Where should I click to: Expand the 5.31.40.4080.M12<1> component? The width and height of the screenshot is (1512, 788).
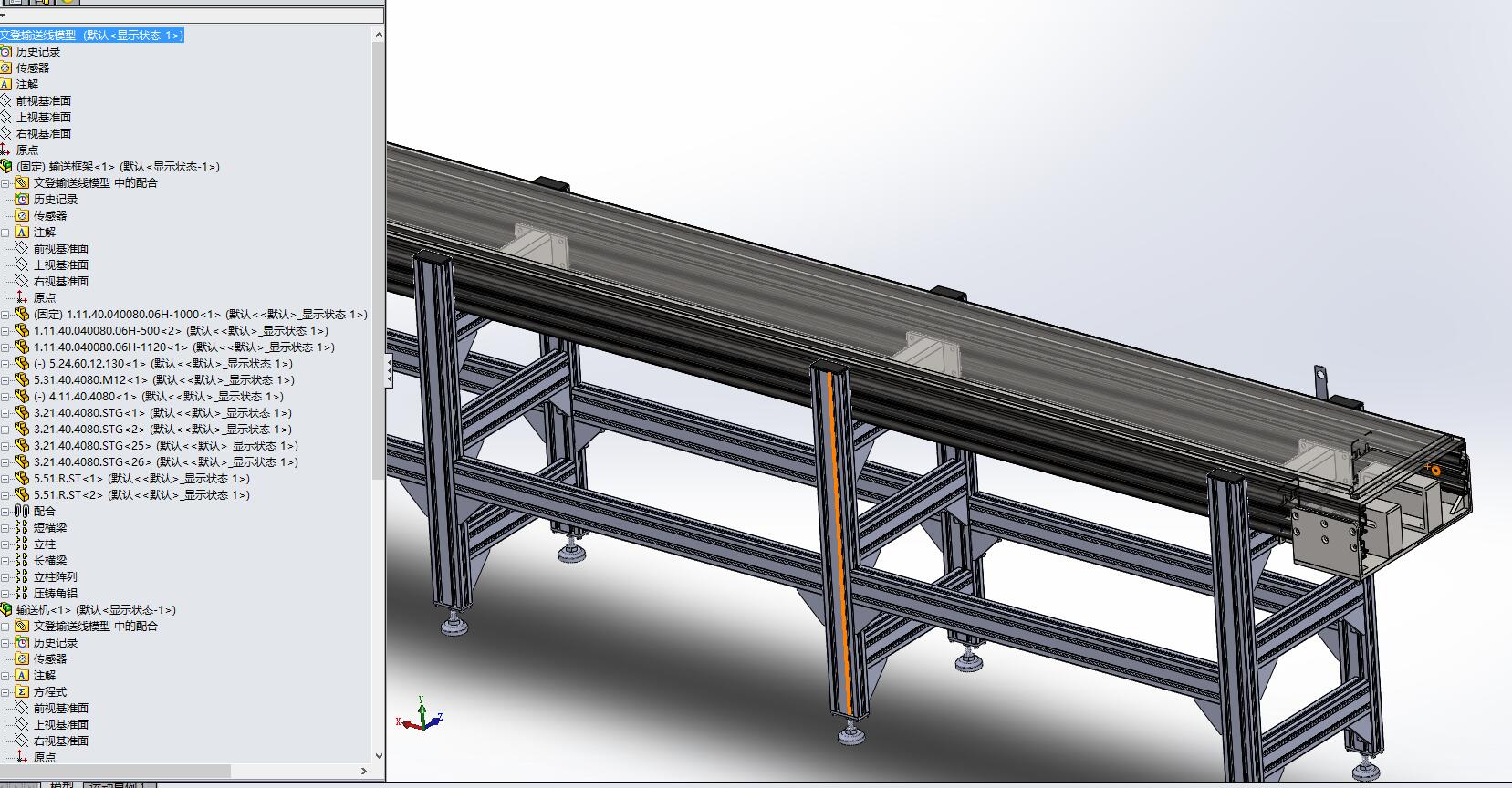[5, 380]
